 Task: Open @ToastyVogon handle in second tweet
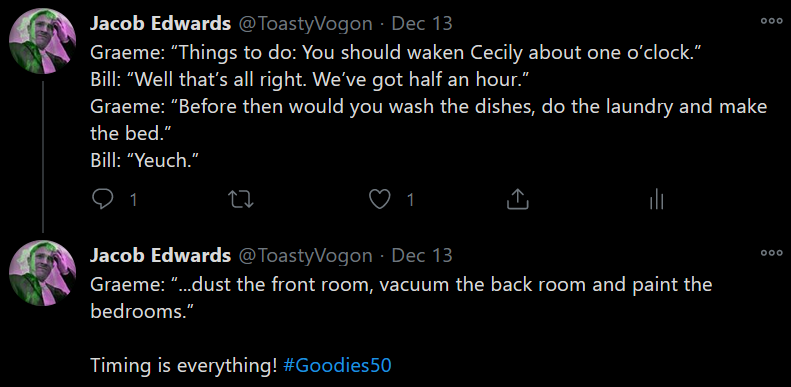(x=305, y=256)
